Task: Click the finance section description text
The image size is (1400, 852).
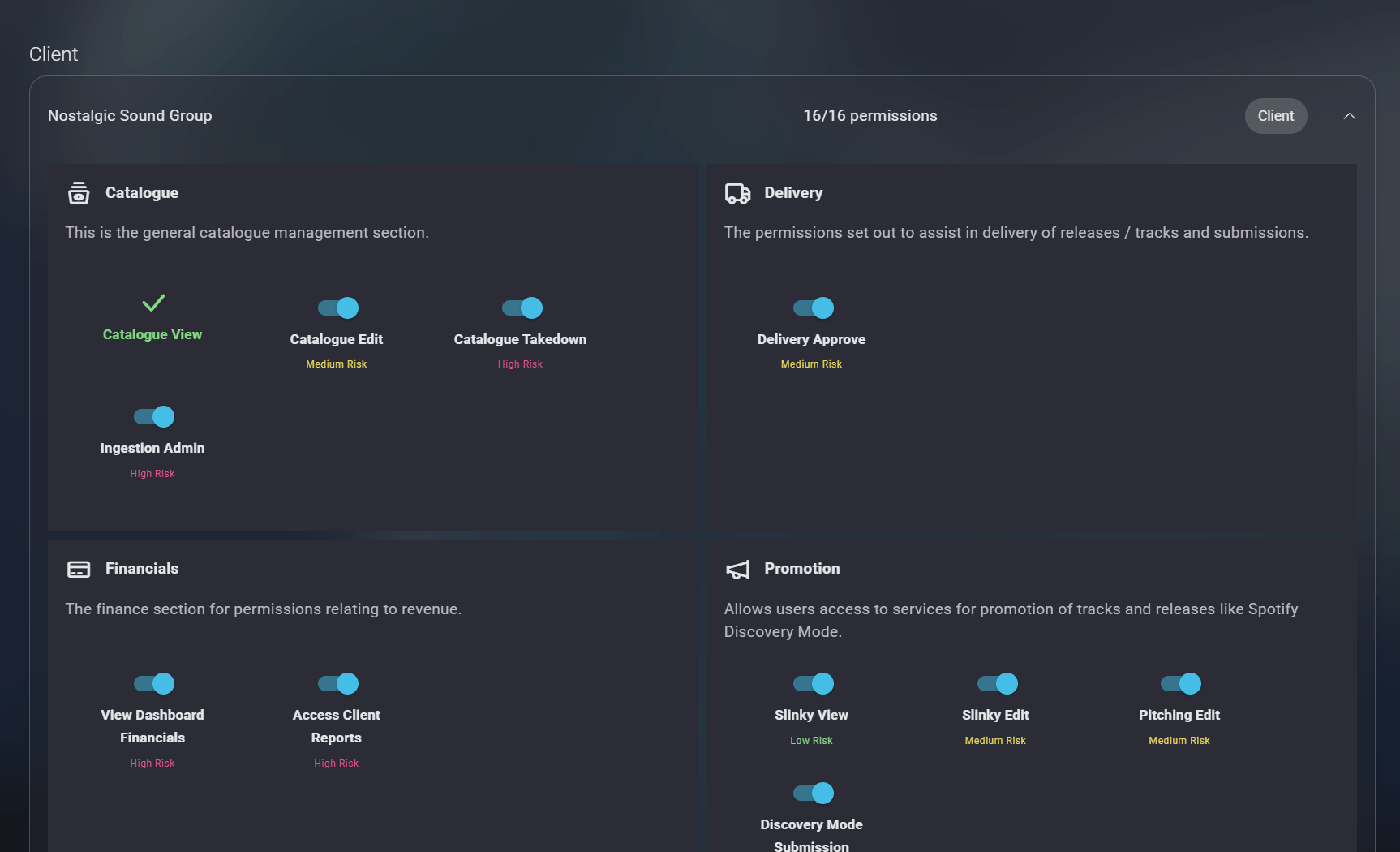Action: [263, 609]
